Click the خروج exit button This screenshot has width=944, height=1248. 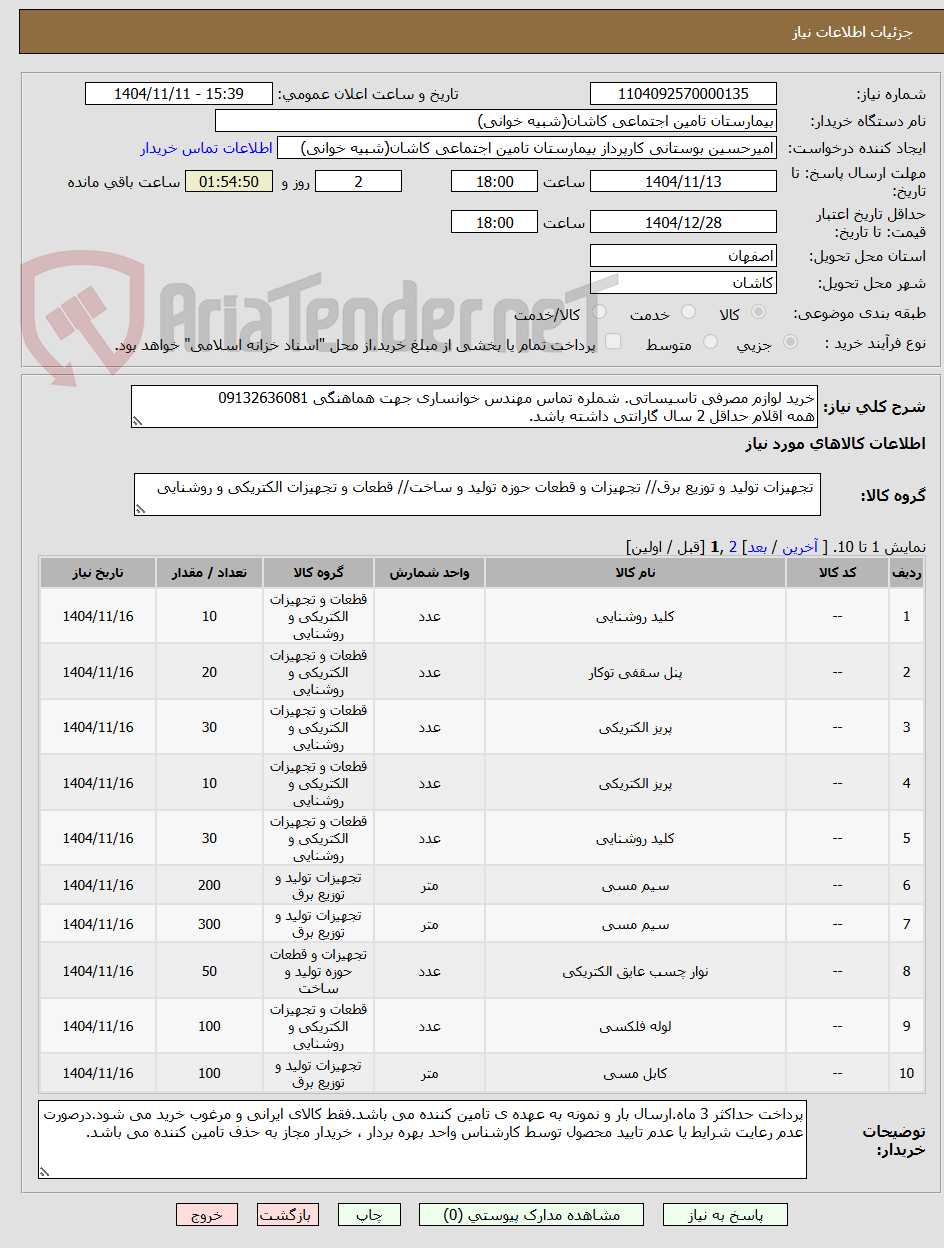click(207, 1215)
